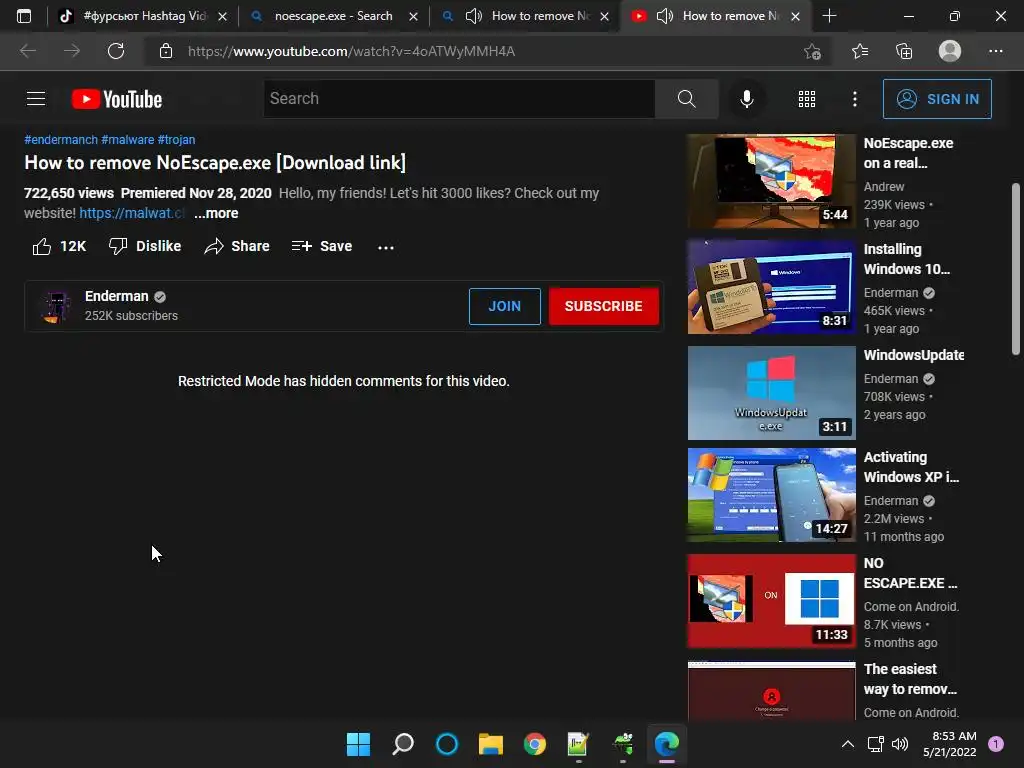
Task: Open the #malware hashtag
Action: (x=127, y=139)
